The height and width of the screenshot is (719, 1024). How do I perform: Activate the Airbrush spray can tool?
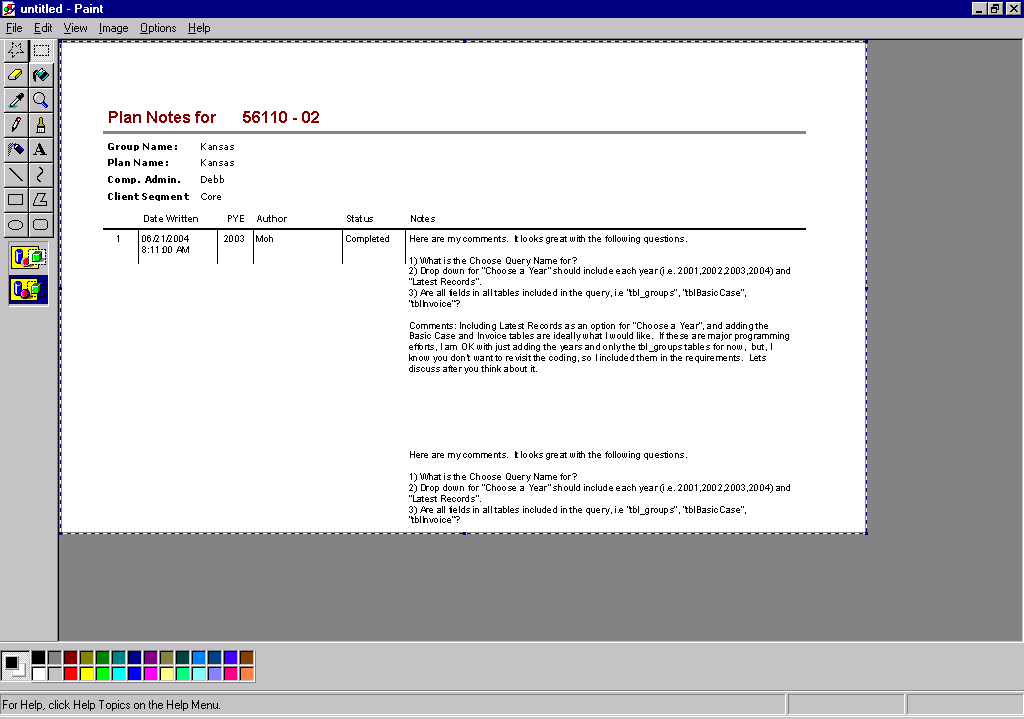tap(16, 150)
